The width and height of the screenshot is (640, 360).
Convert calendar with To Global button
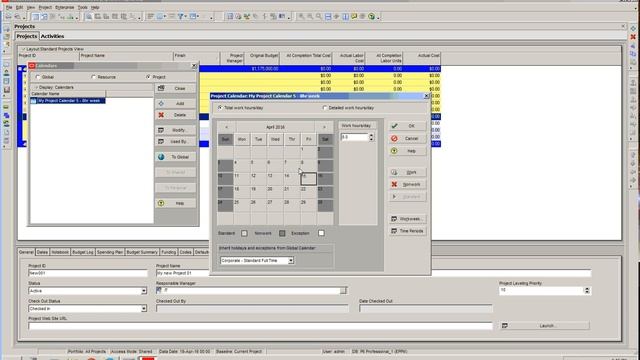176,157
